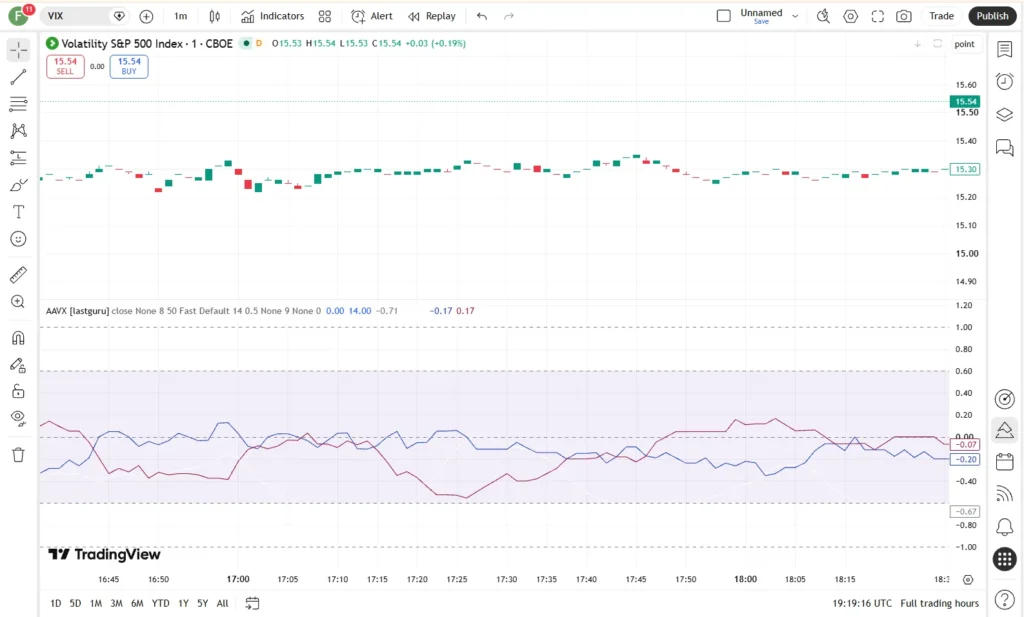Open time axis settings gear
The height and width of the screenshot is (617, 1024).
[x=968, y=580]
